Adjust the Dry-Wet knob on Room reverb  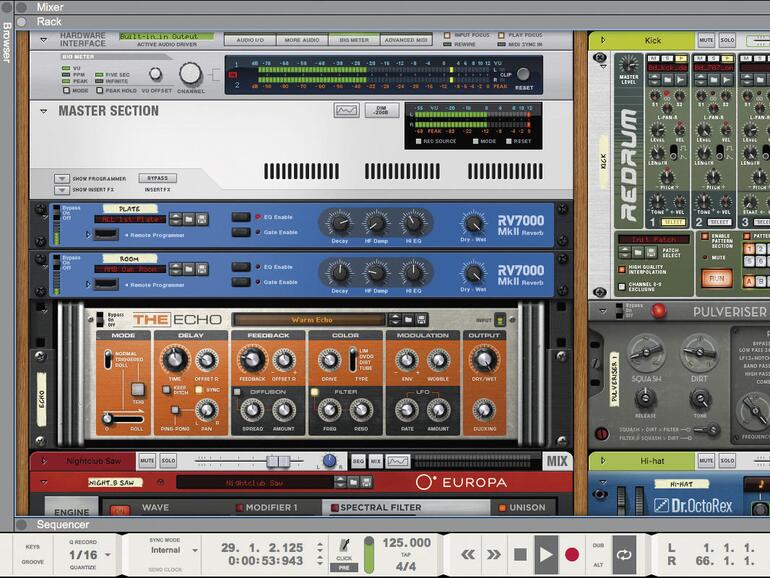tap(474, 273)
